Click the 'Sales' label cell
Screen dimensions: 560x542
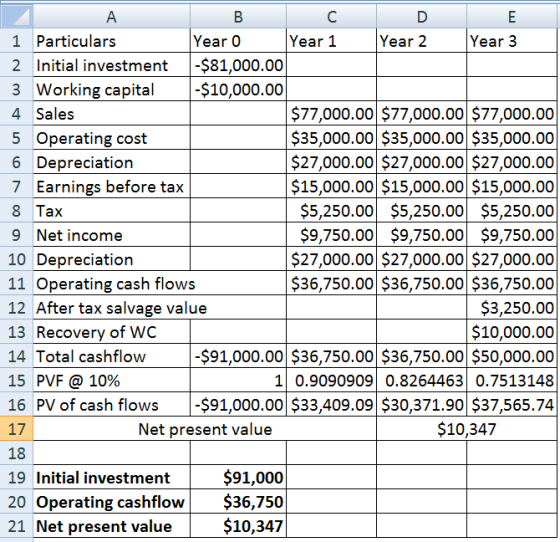[112, 114]
